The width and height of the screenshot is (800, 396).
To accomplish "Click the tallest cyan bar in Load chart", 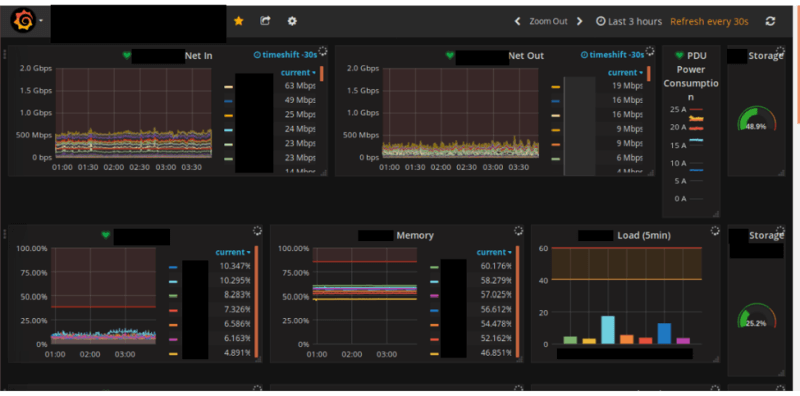I will [608, 330].
